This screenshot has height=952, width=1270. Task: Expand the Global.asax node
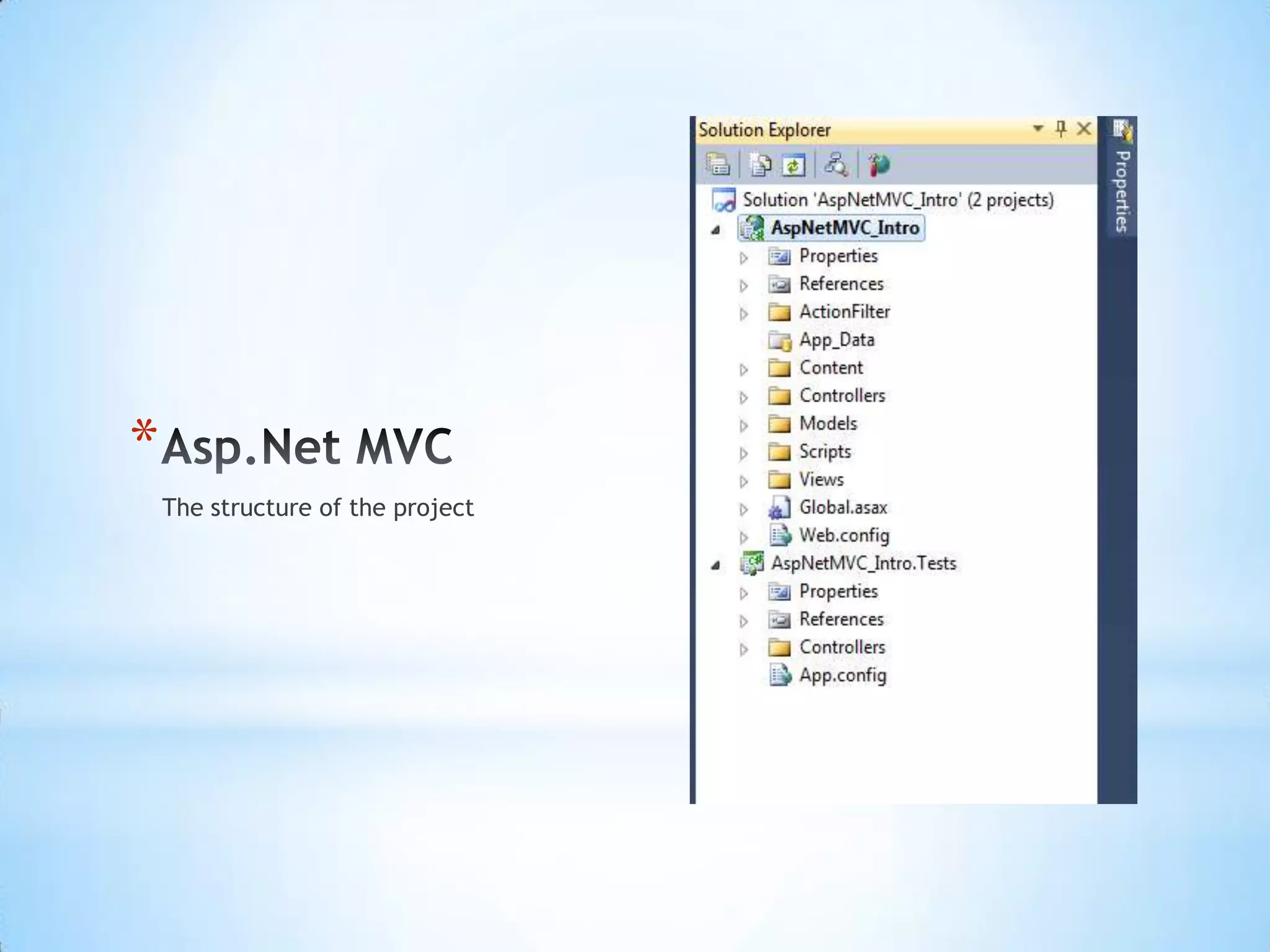744,509
